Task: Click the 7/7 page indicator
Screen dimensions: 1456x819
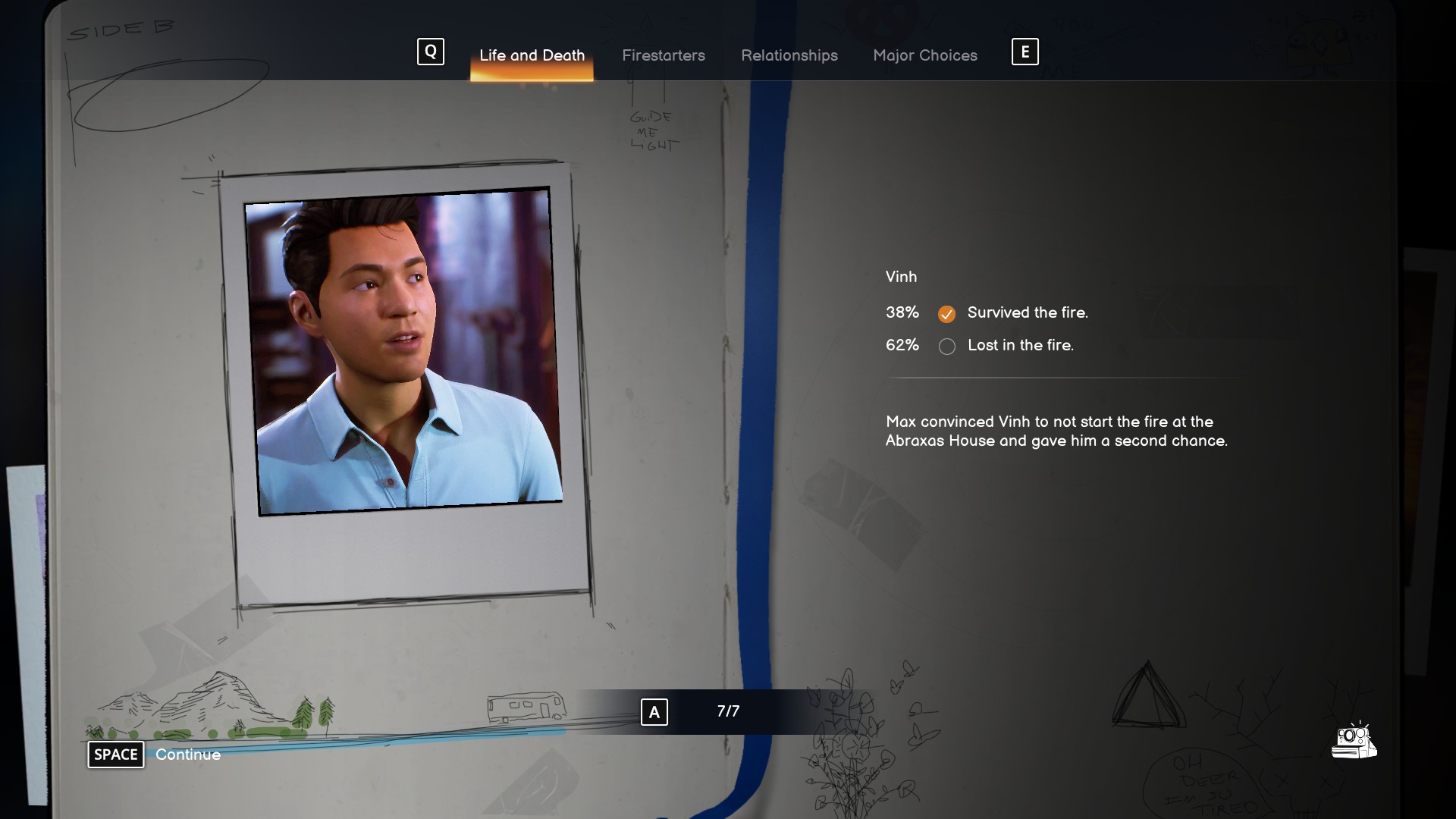Action: click(727, 711)
